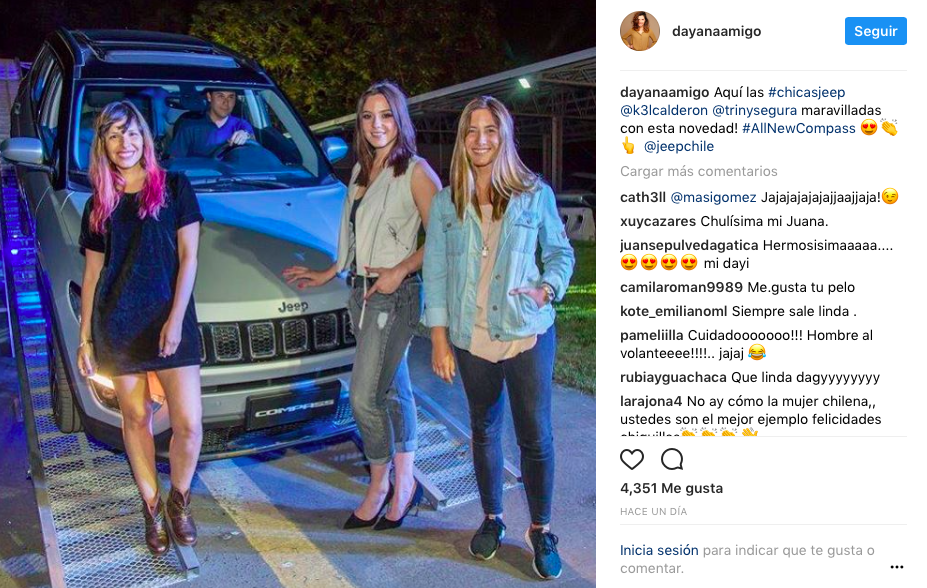Viewport: 927px width, 588px height.
Task: Open the #AllNewCompass hashtag
Action: [x=799, y=128]
